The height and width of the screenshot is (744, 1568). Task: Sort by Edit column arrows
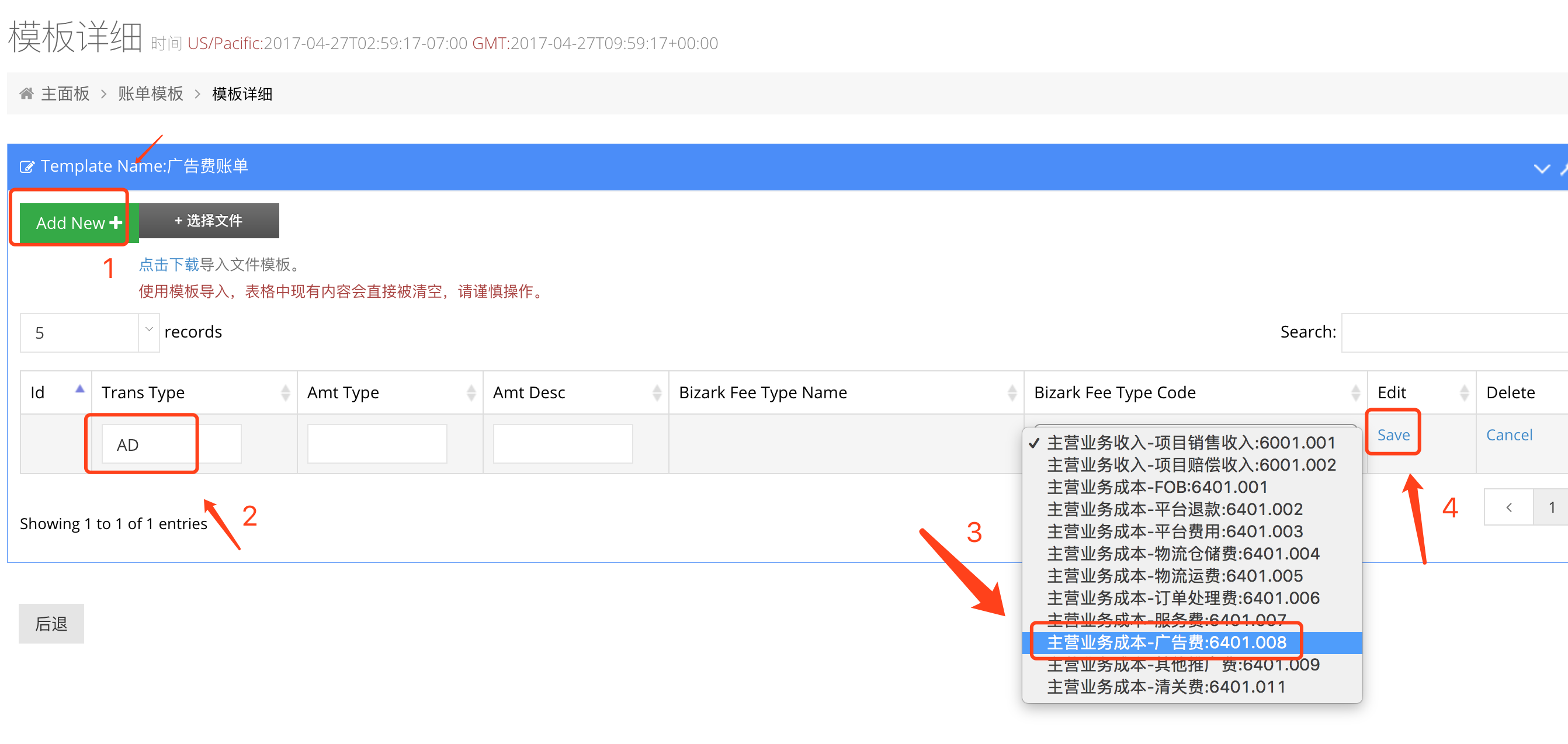coord(1464,393)
